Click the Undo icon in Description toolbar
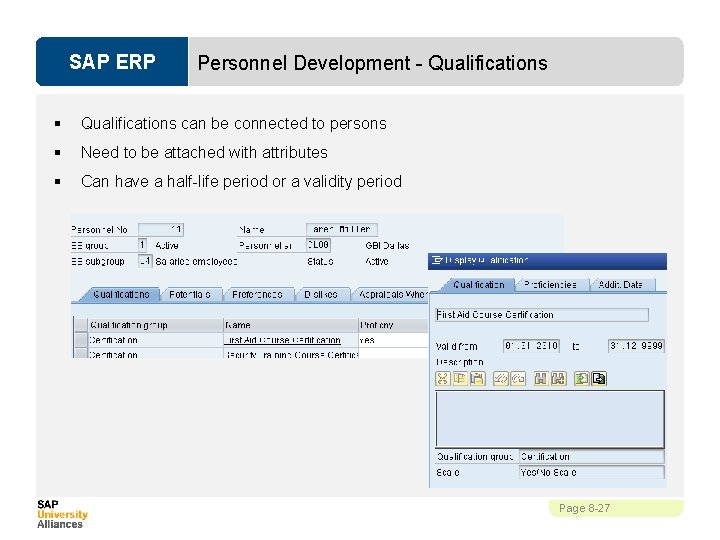 [501, 379]
